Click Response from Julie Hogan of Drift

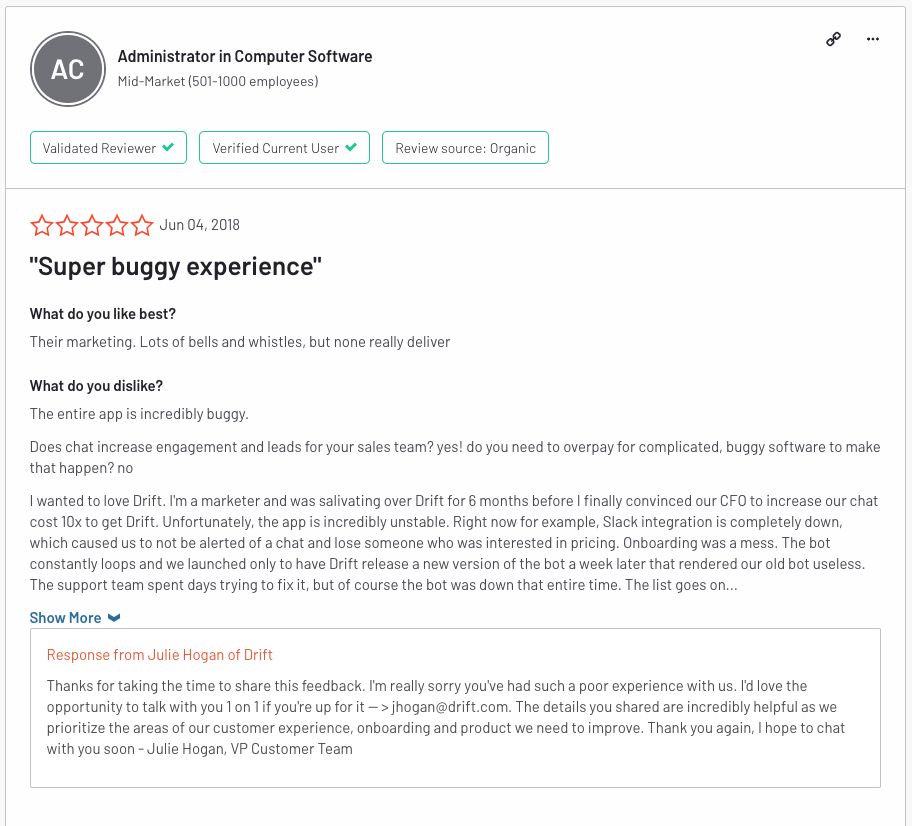pyautogui.click(x=159, y=655)
